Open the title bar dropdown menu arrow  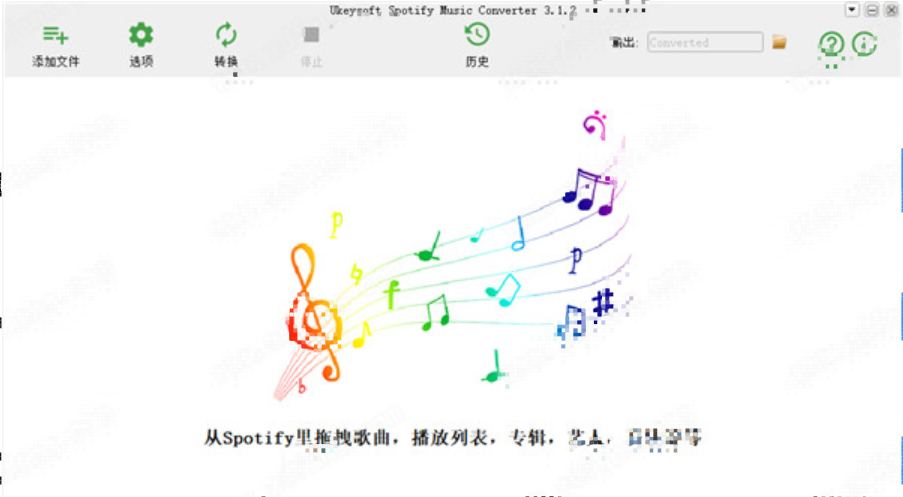(852, 10)
